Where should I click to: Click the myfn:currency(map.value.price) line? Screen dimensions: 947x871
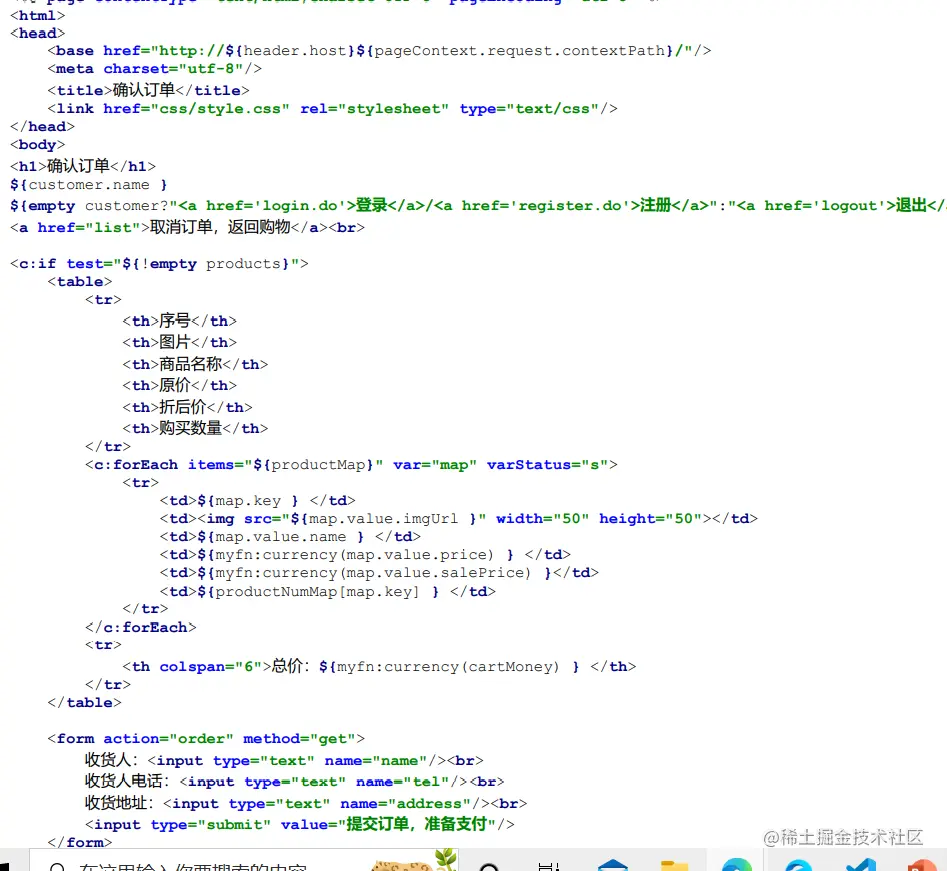tap(365, 554)
